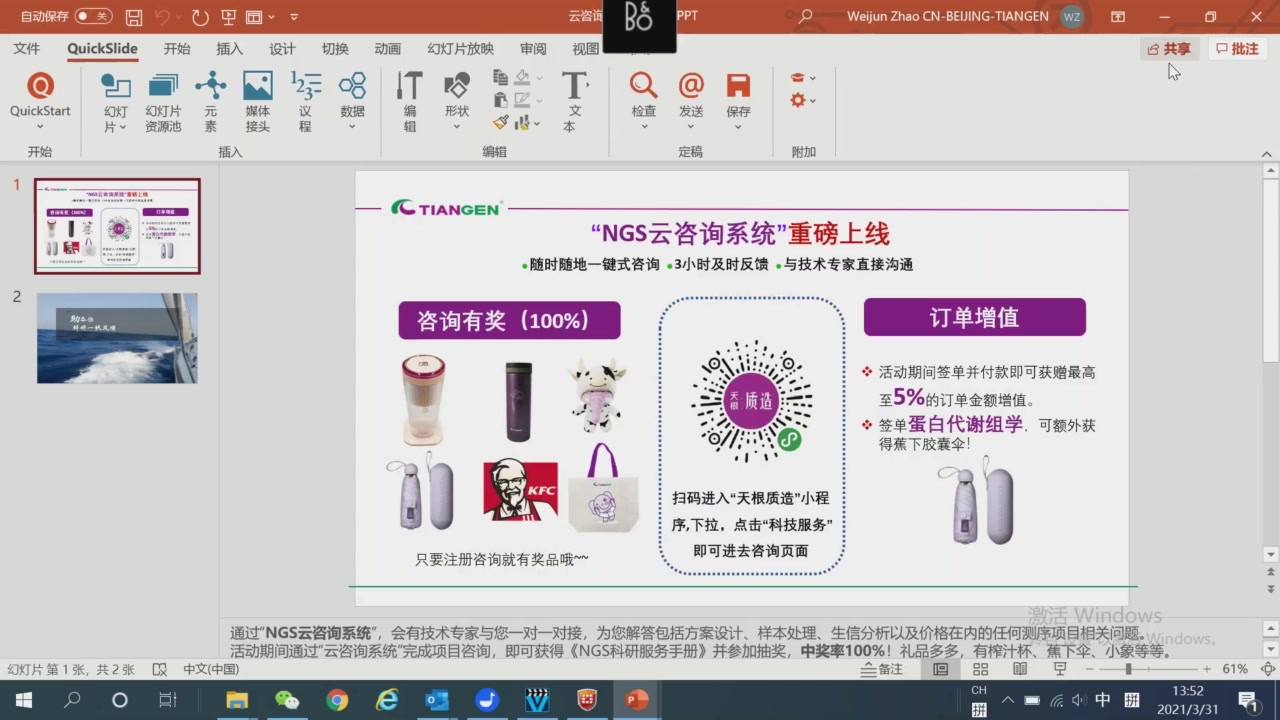Viewport: 1280px width, 720px height.
Task: Open the 编辑 edit tool with hammer icon
Action: coord(410,102)
